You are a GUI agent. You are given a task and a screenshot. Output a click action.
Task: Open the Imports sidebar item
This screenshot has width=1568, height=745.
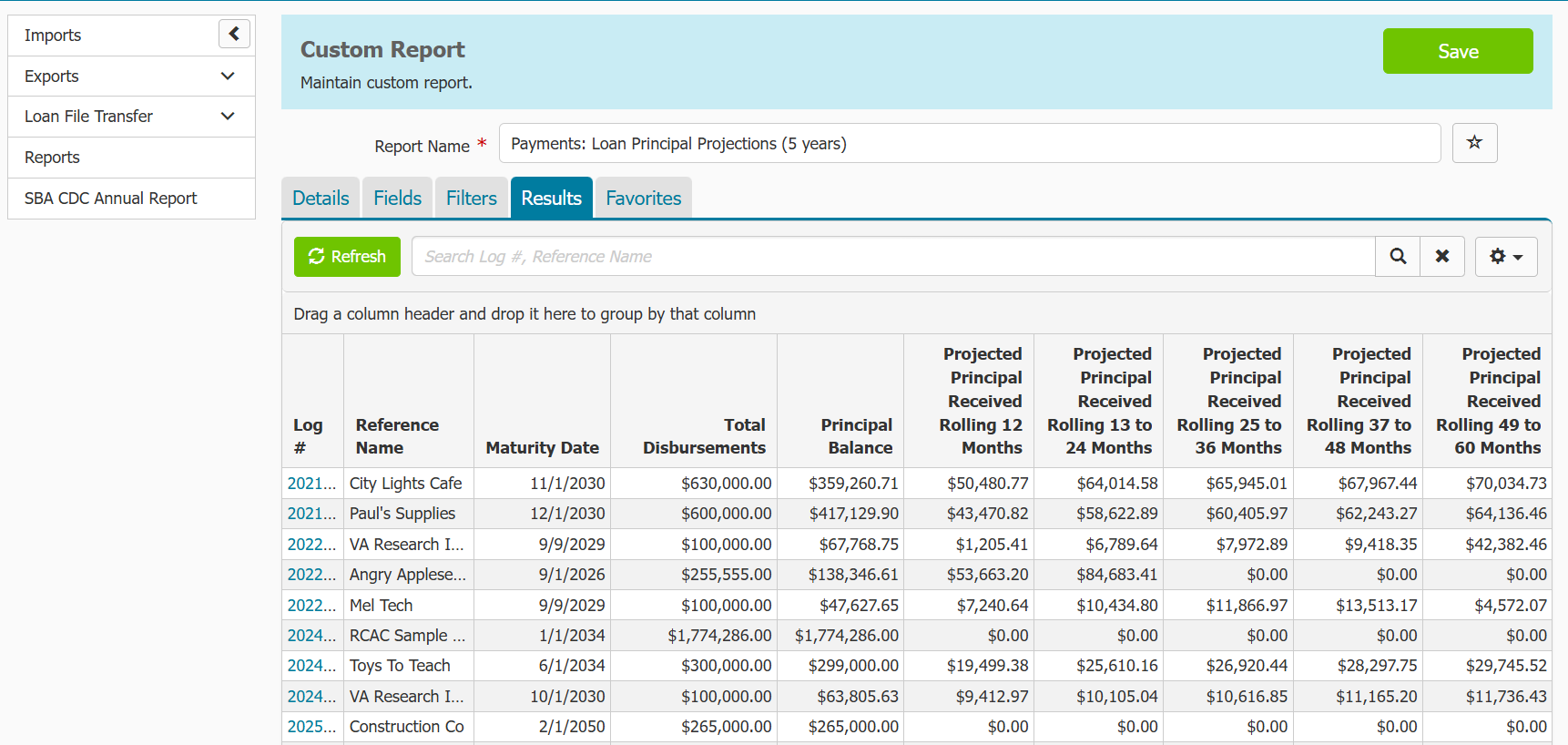point(53,36)
